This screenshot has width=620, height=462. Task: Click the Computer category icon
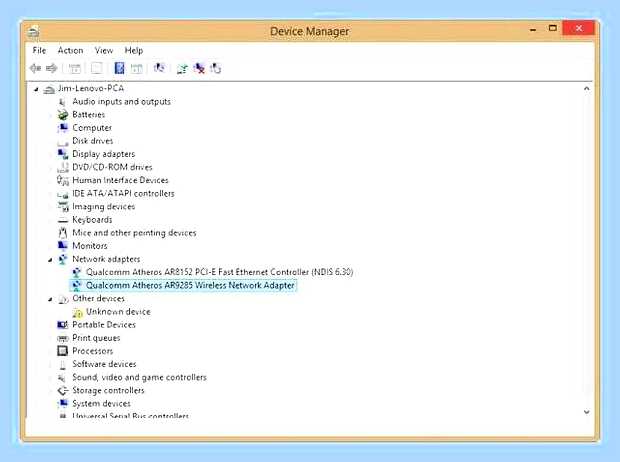(62, 128)
